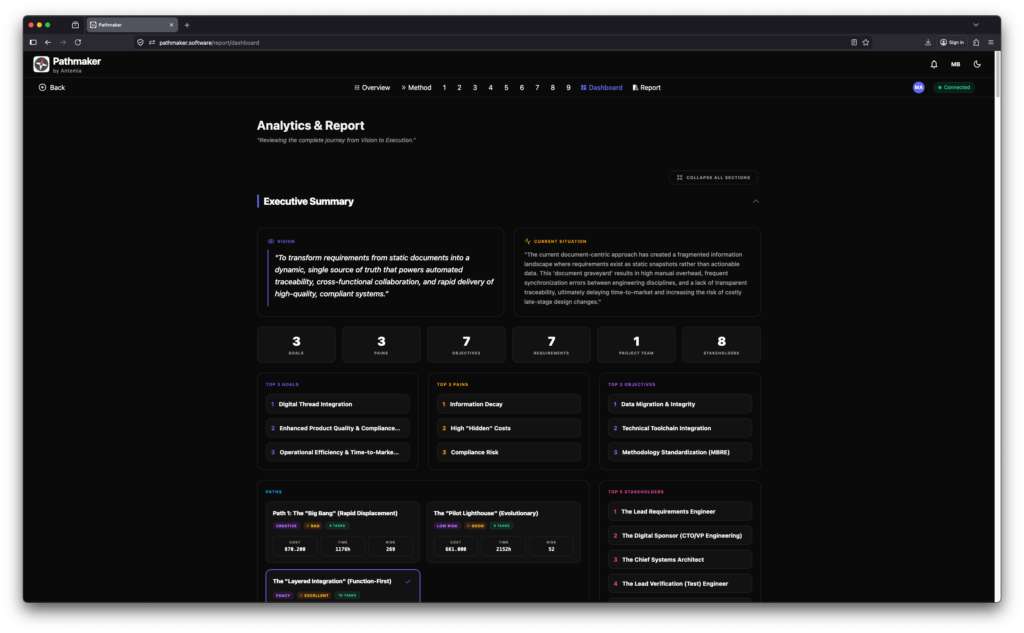The width and height of the screenshot is (1024, 633).
Task: Select objective Data Migration & Integrity
Action: (680, 404)
